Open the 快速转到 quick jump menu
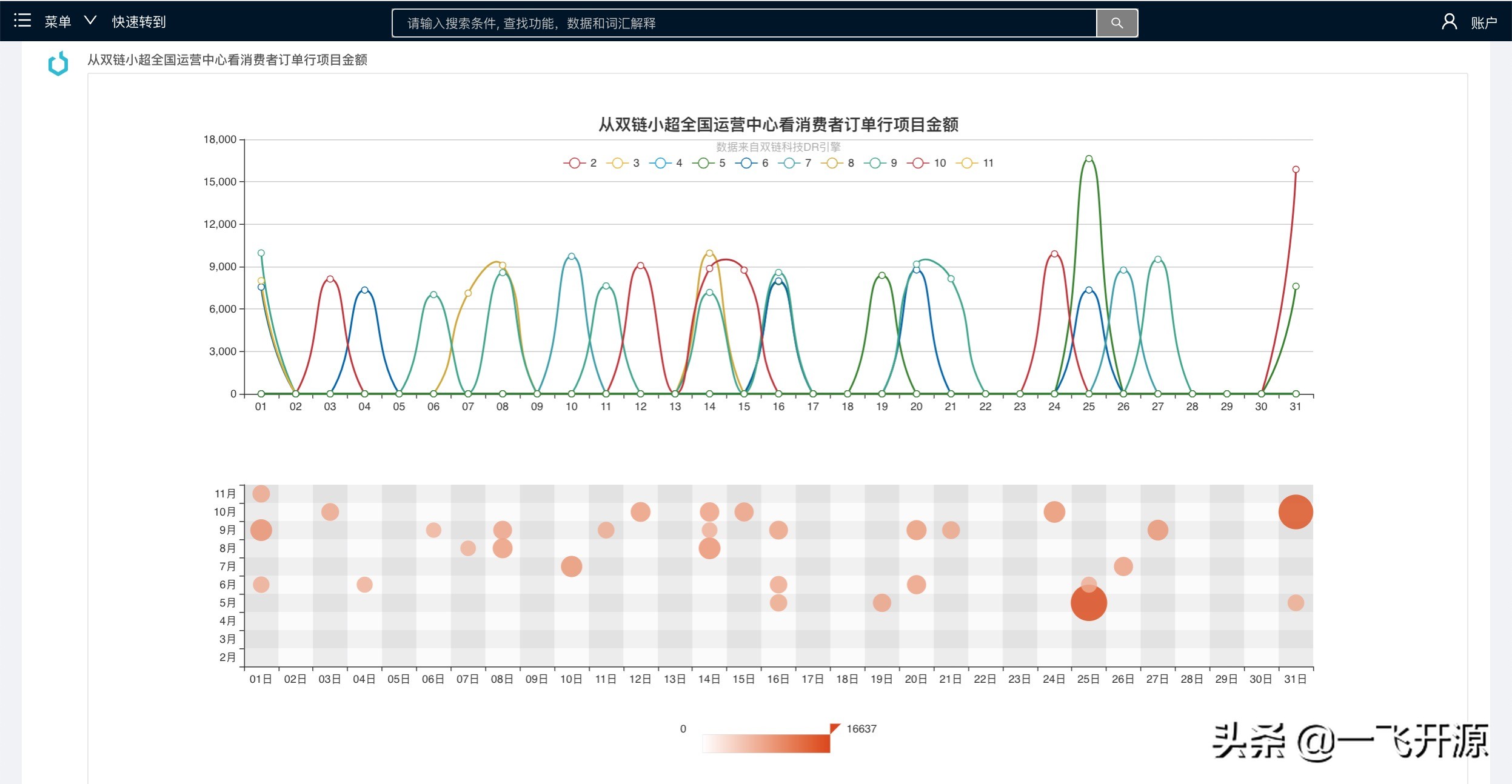 139,22
